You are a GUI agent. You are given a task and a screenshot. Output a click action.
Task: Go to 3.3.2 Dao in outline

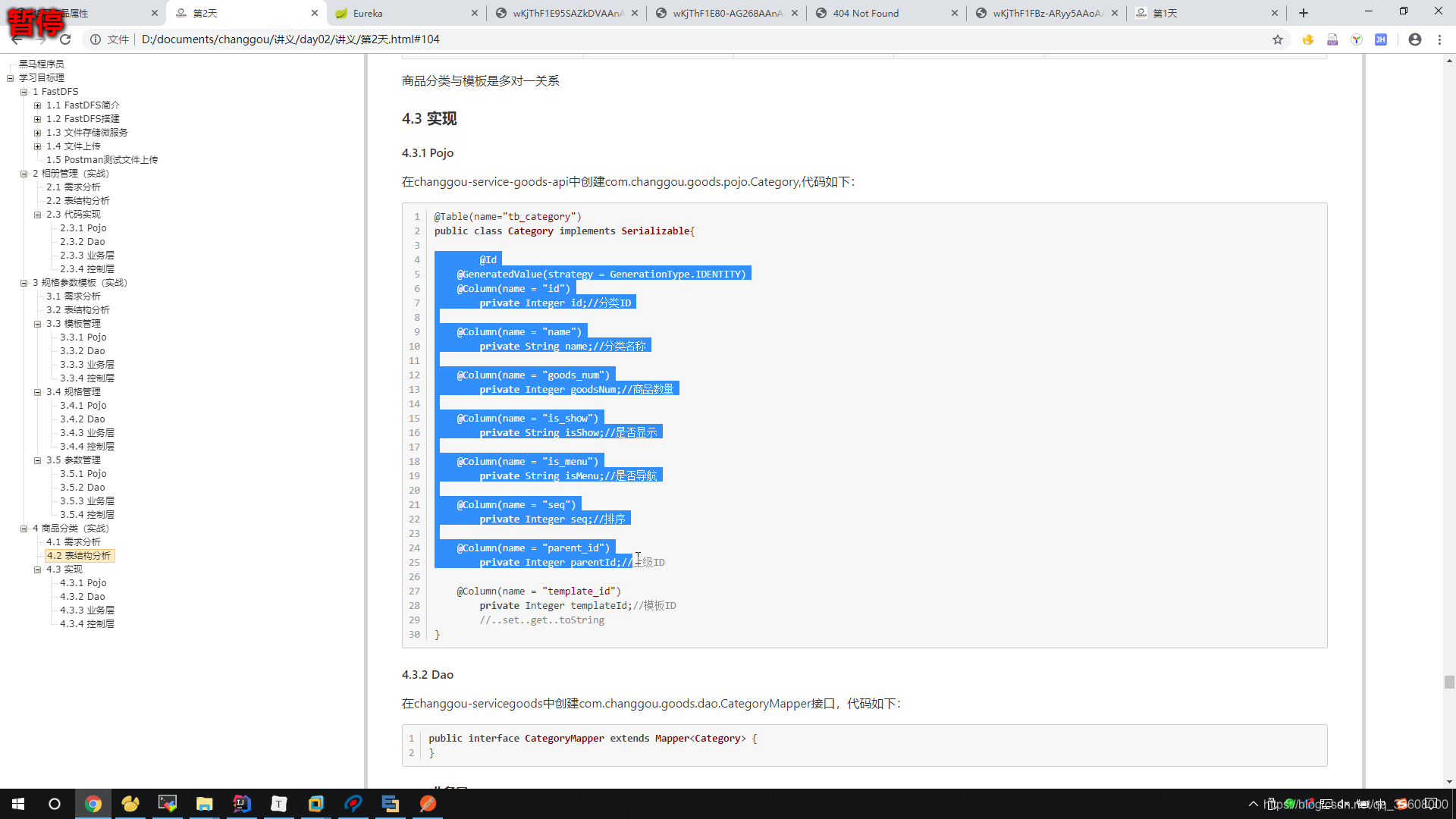(83, 351)
